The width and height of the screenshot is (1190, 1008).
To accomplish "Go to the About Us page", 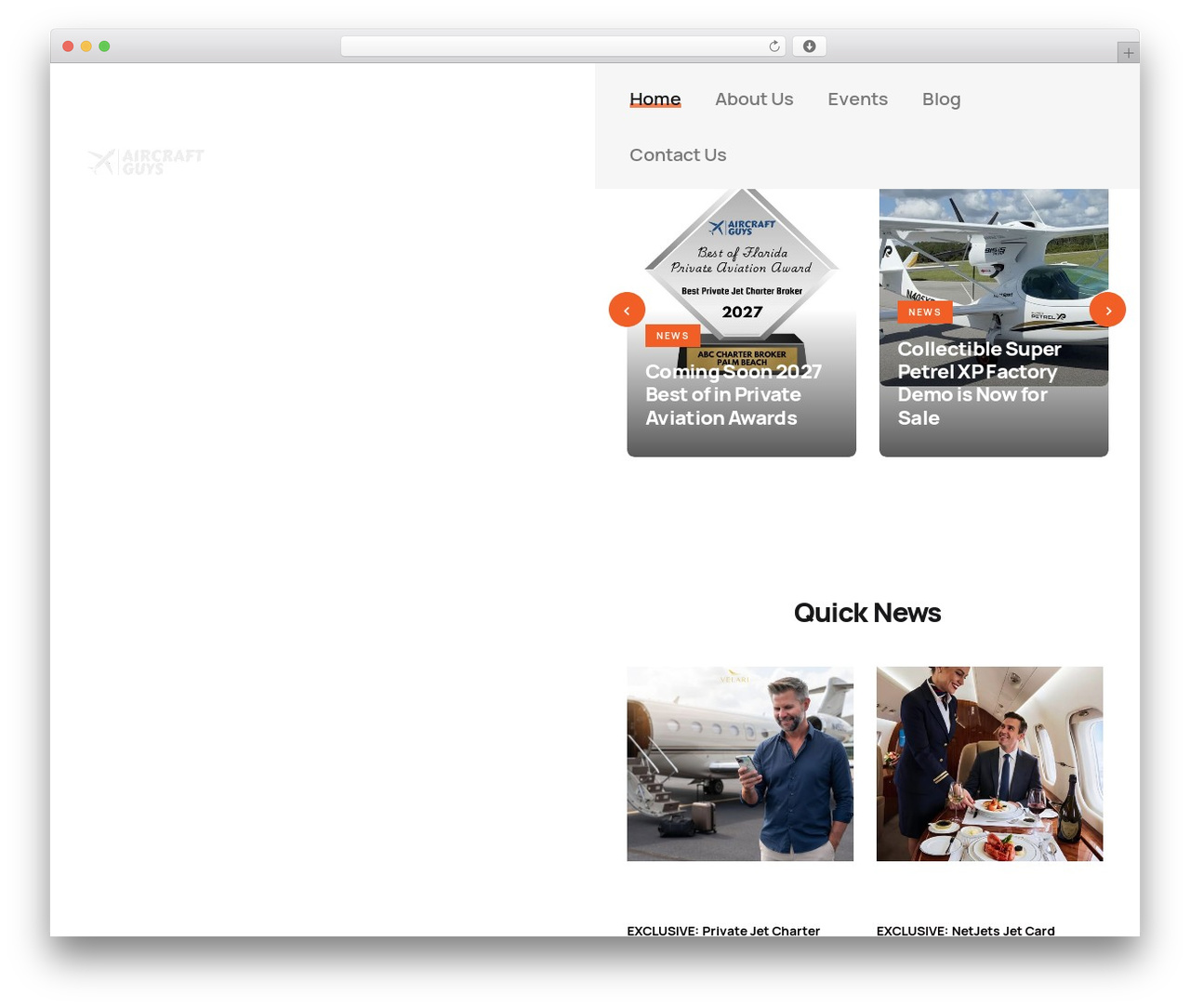I will pos(754,99).
